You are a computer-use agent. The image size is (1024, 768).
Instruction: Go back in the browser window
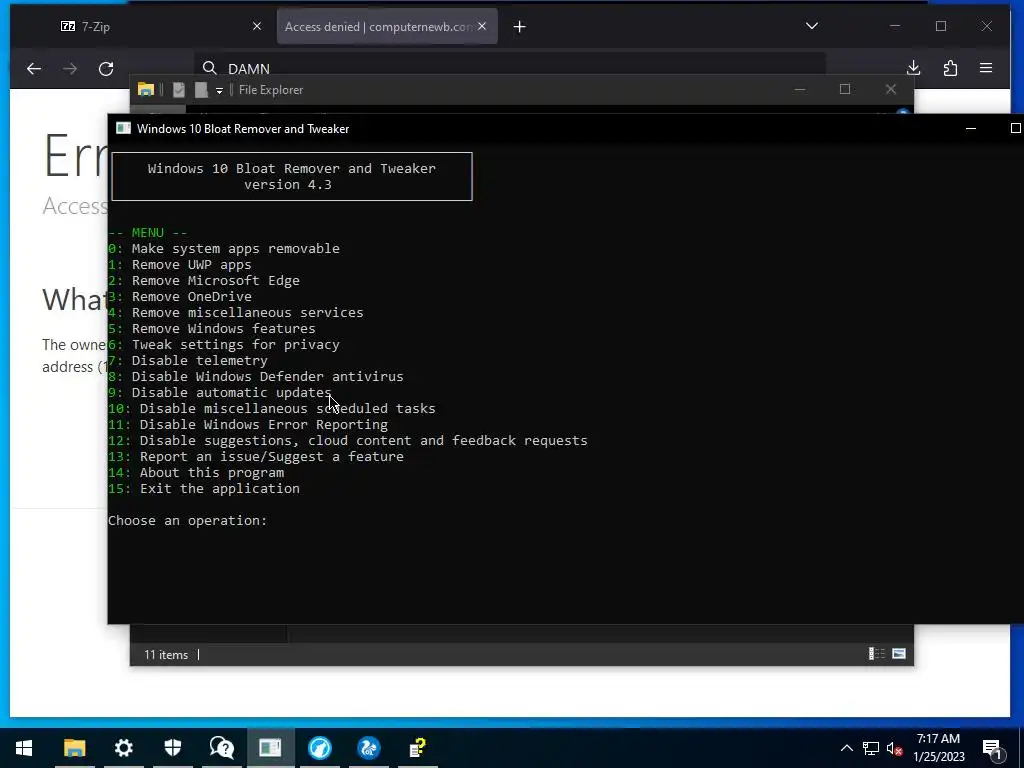coord(34,69)
